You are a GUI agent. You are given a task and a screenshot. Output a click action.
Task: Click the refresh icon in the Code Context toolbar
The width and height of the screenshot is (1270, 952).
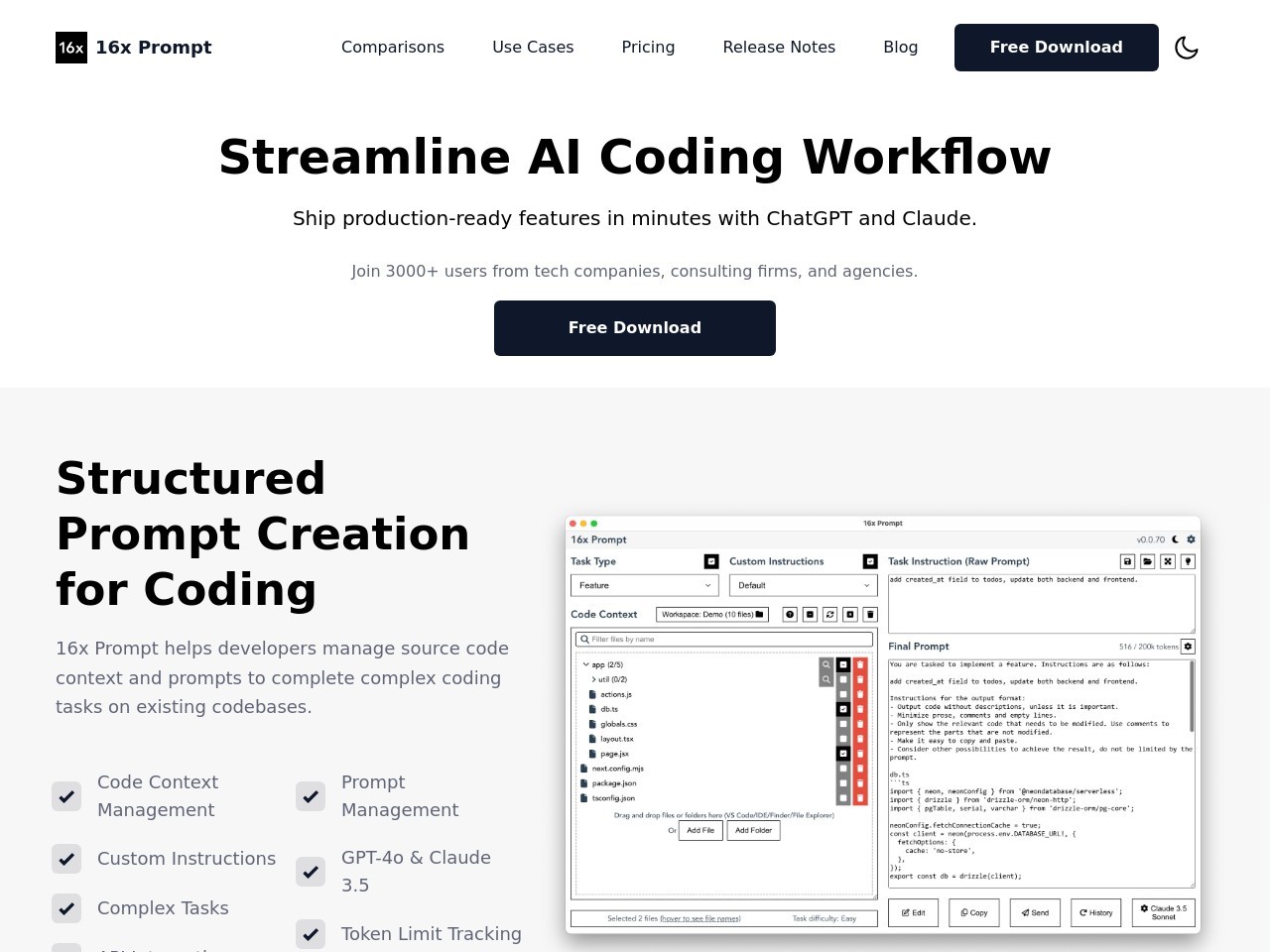pyautogui.click(x=830, y=615)
